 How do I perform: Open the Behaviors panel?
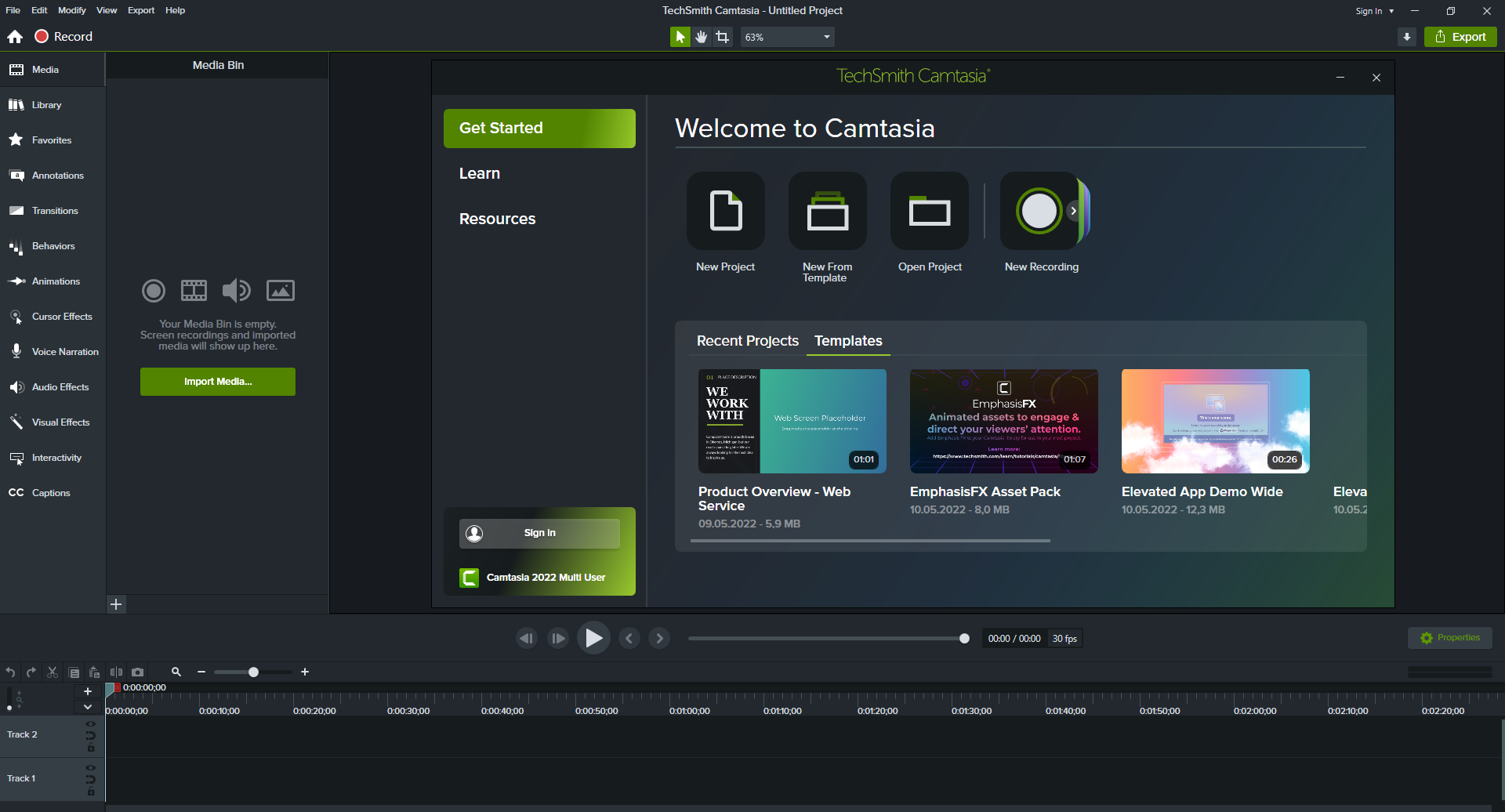click(53, 246)
